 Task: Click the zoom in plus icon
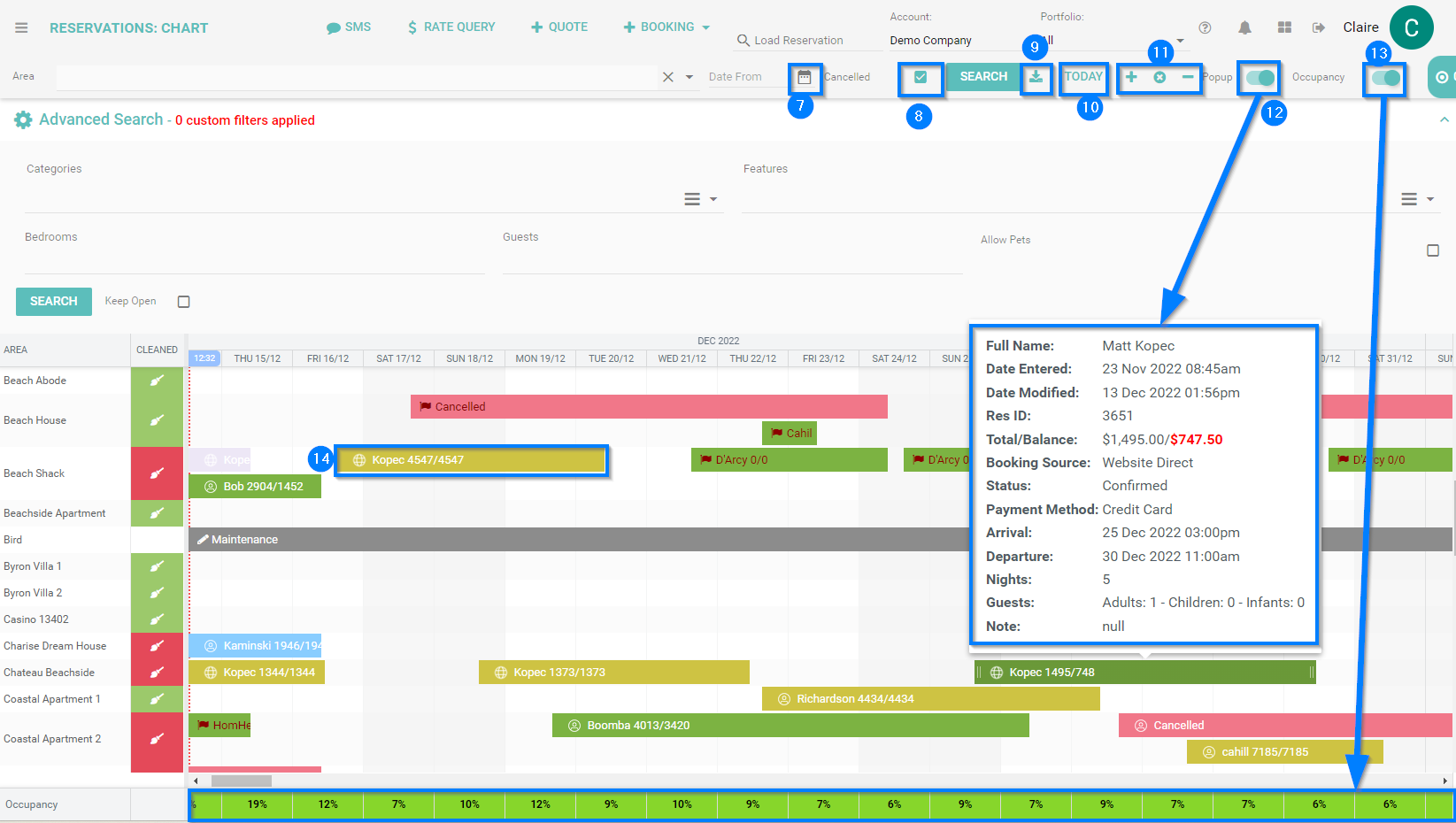coord(1131,77)
